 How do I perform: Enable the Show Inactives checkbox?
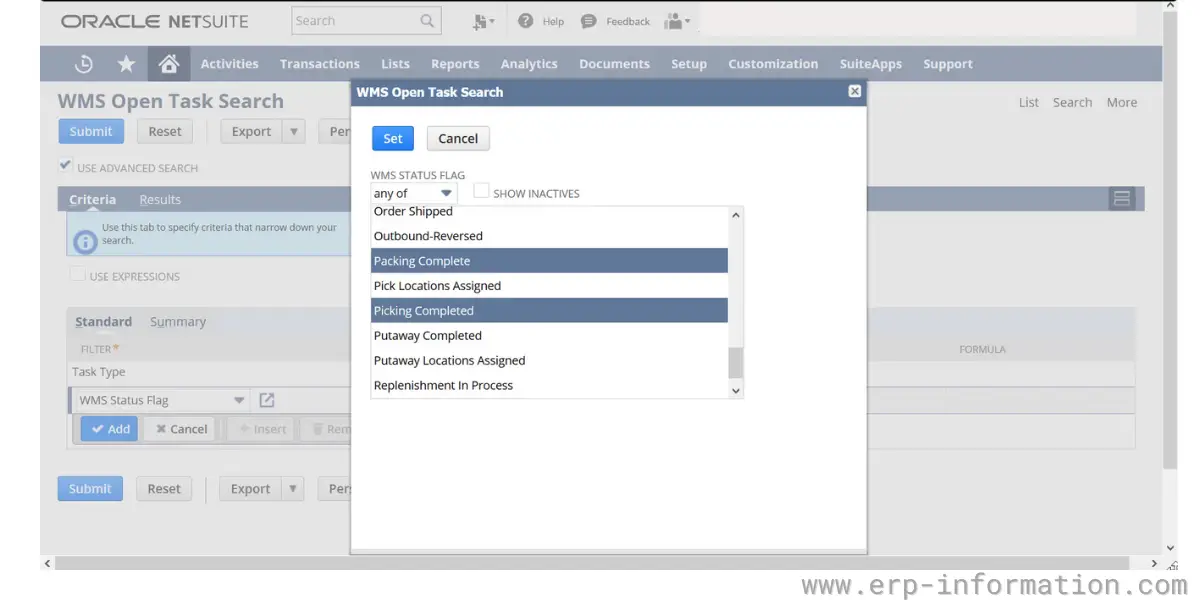481,191
